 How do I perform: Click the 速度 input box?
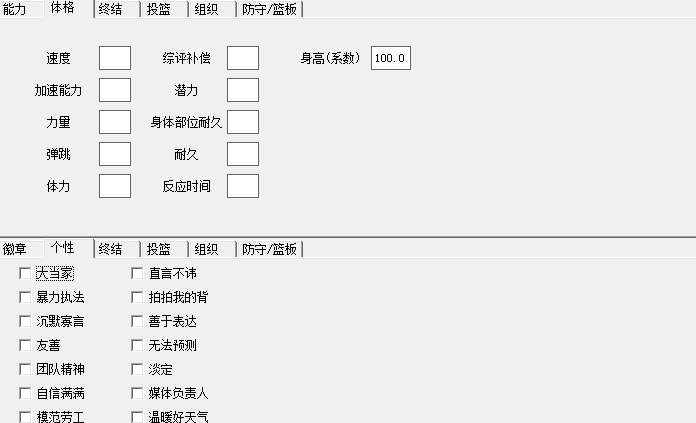pos(115,58)
